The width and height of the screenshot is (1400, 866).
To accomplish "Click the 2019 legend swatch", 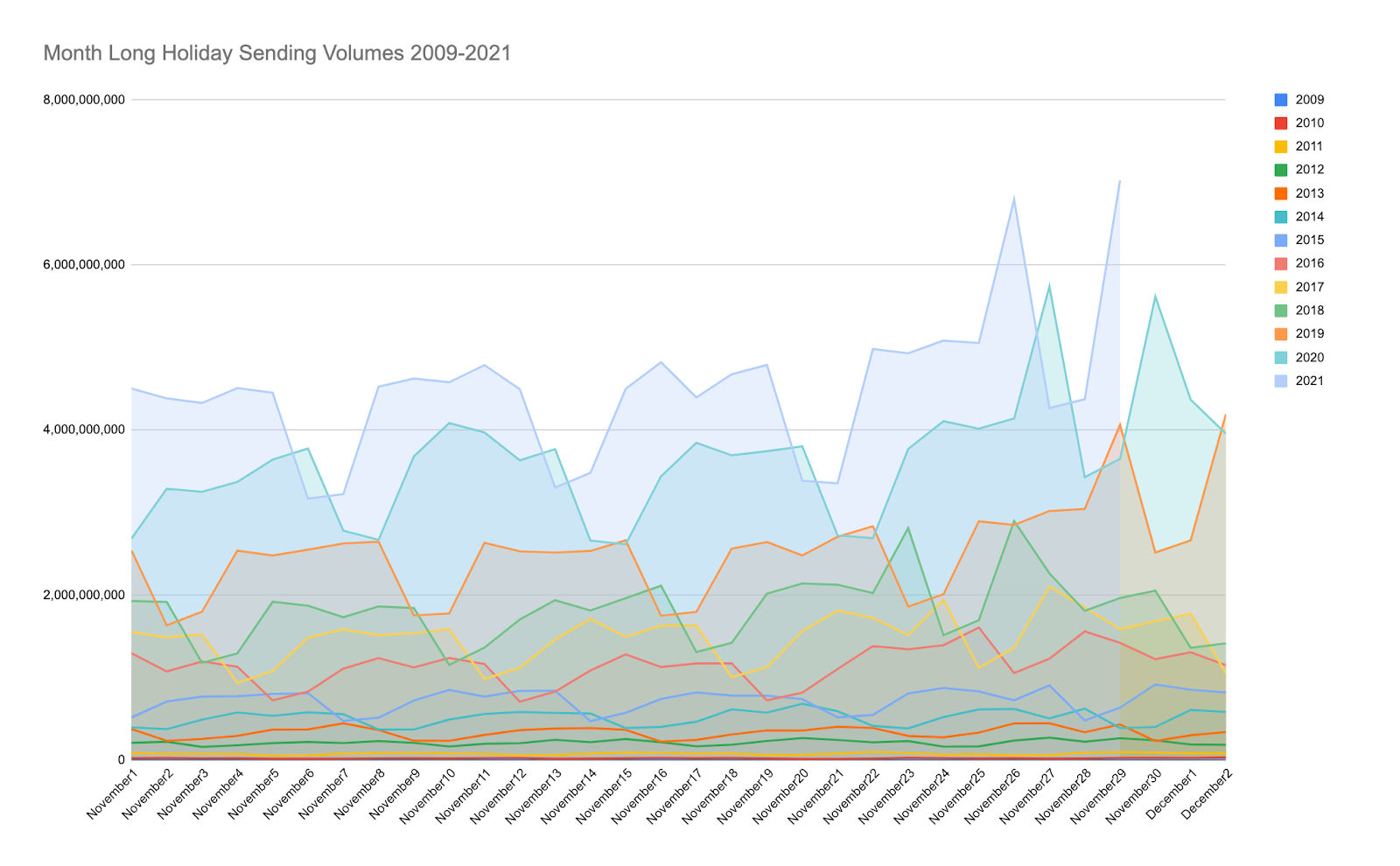I will tap(1281, 334).
